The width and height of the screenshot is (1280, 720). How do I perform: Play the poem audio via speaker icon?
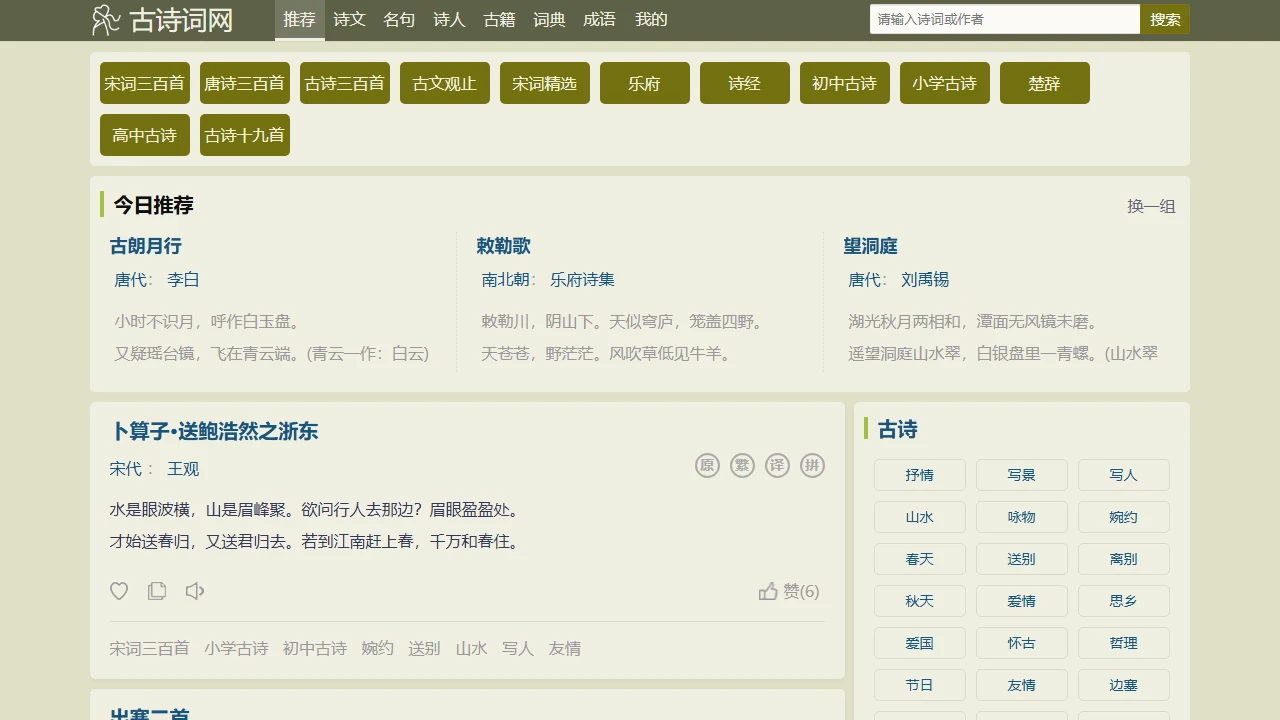(195, 591)
